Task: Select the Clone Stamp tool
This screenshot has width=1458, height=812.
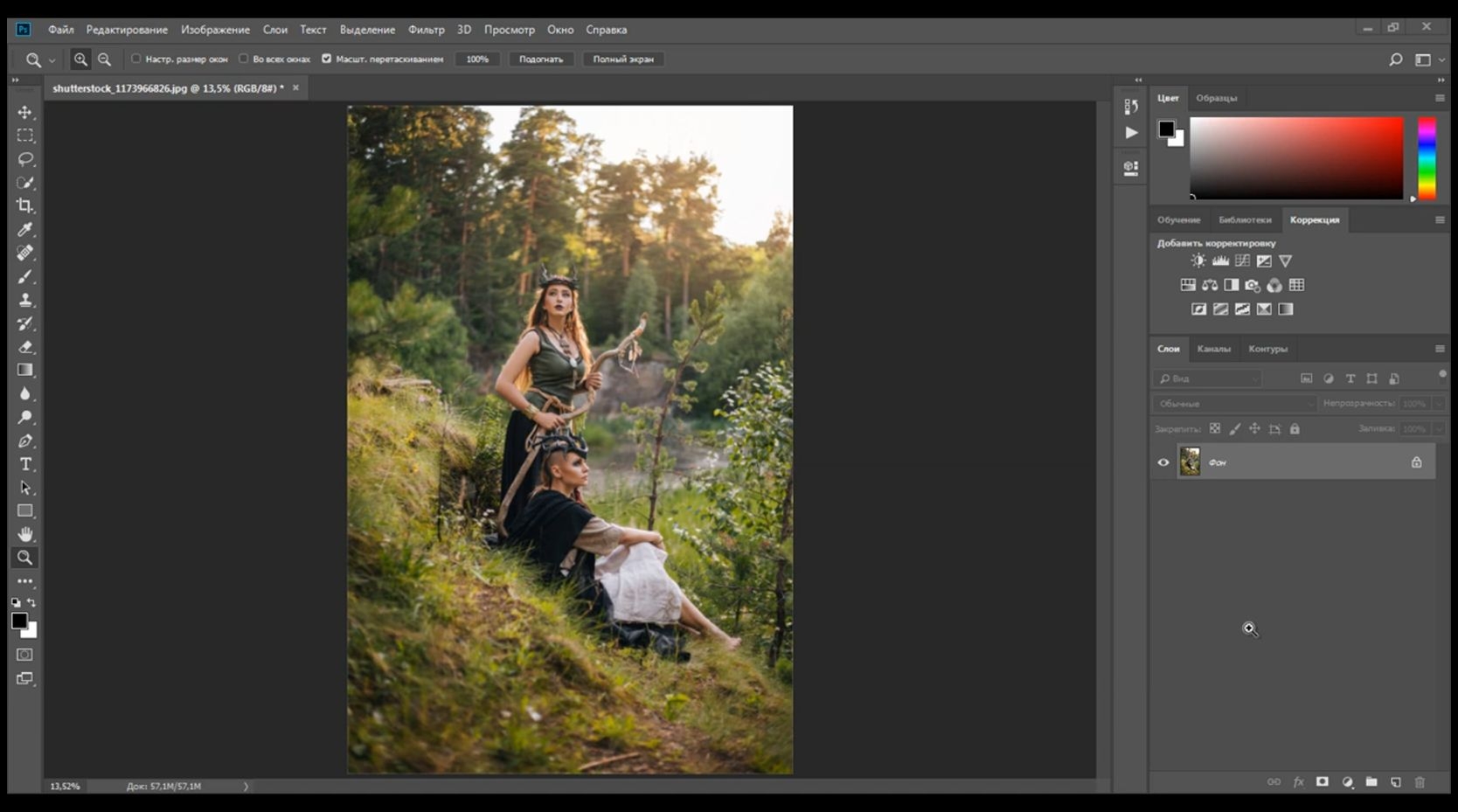Action: pyautogui.click(x=25, y=300)
